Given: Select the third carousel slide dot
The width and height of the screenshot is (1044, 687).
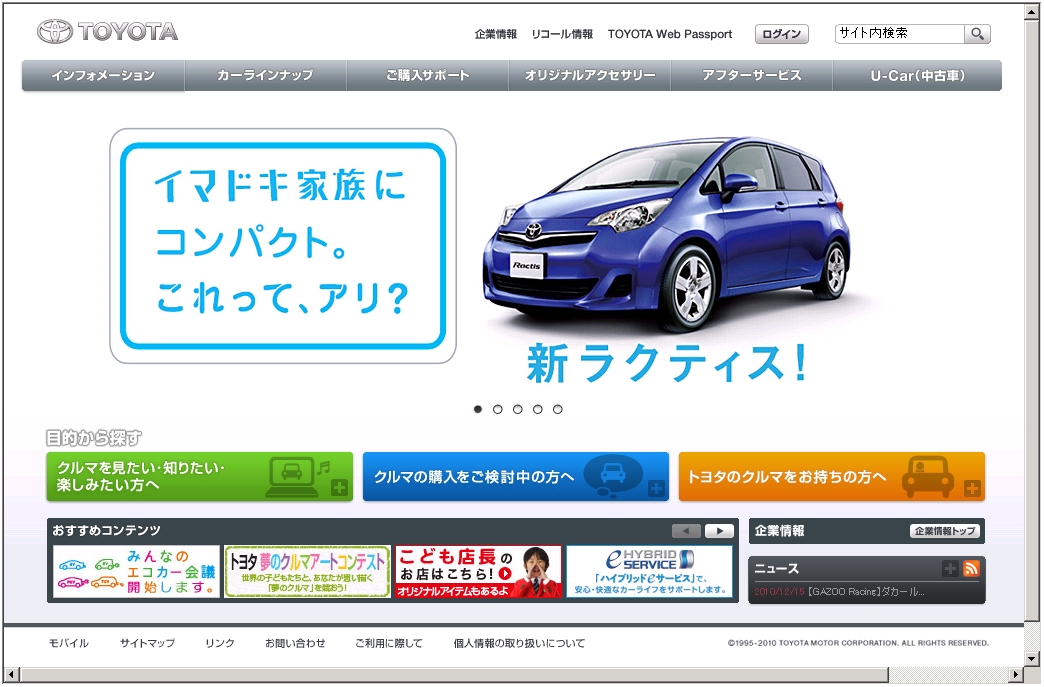Looking at the screenshot, I should 518,409.
